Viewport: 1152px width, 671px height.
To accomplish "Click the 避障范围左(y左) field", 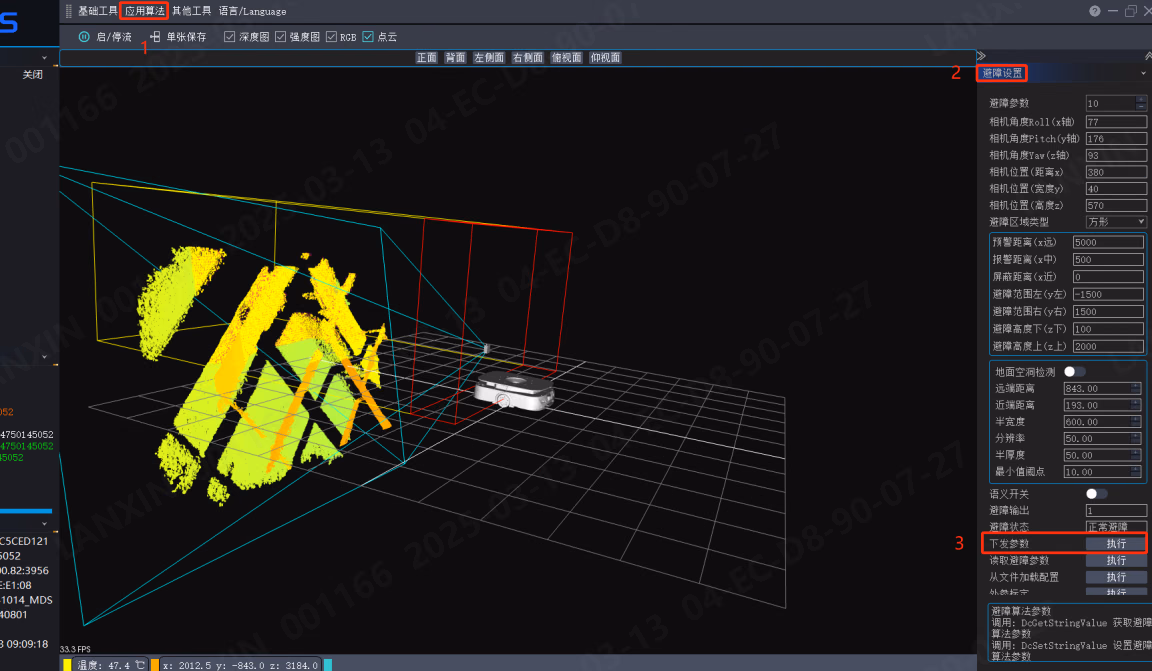I will click(1108, 294).
